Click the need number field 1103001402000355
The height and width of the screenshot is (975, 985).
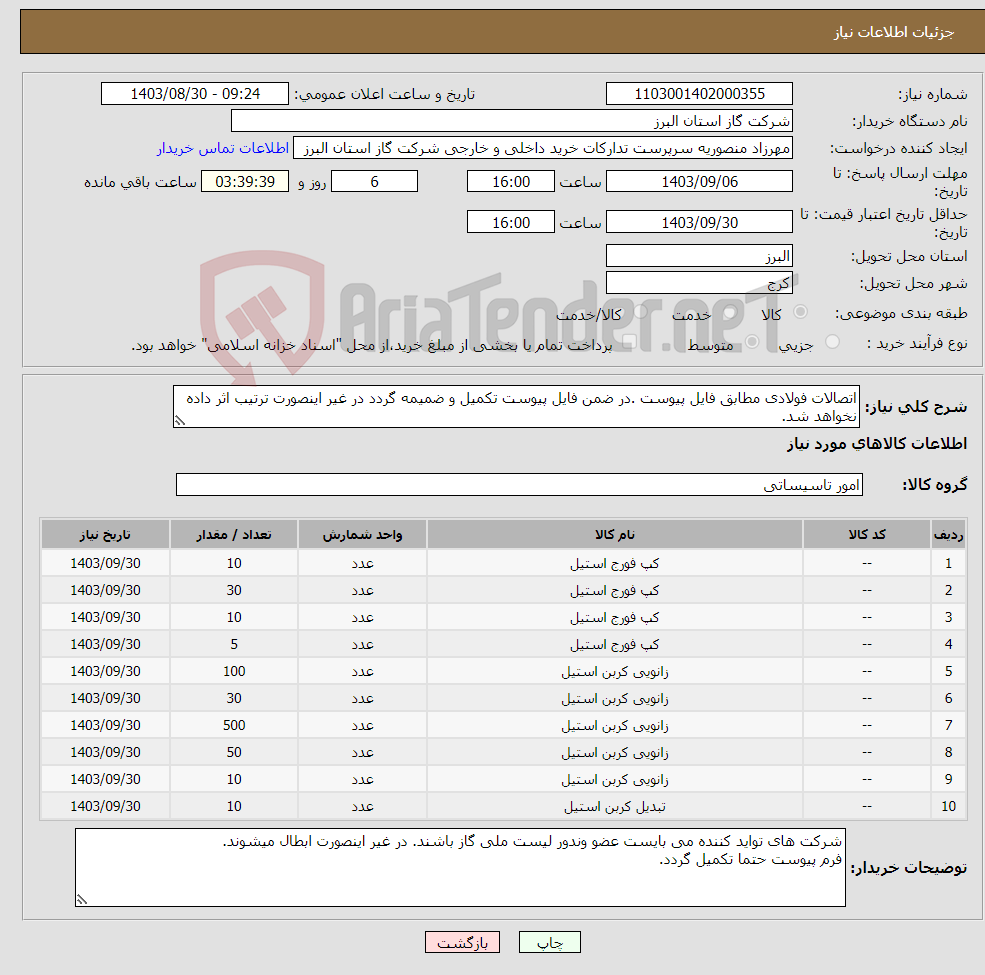coord(699,94)
